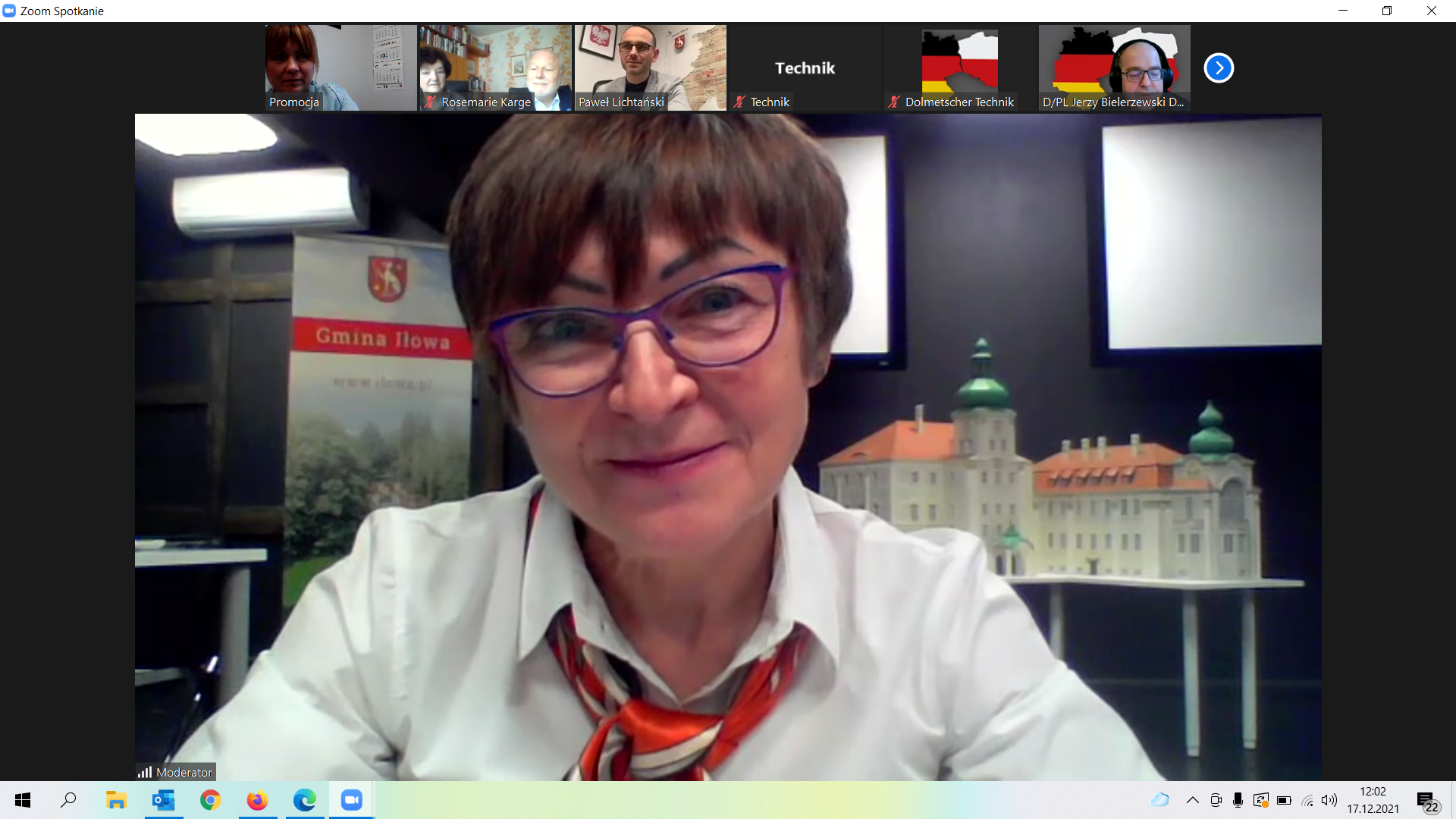Open Microsoft Edge from the taskbar
1456x819 pixels.
[x=304, y=800]
